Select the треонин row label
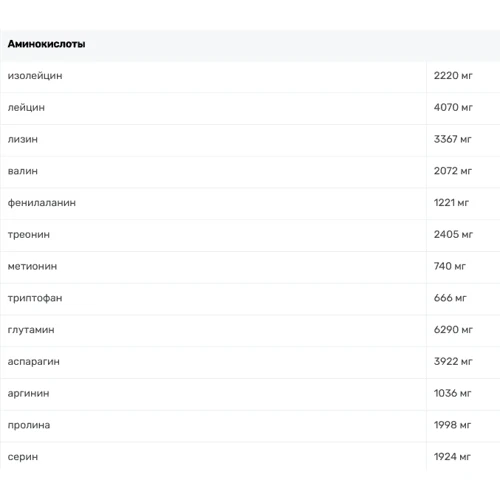This screenshot has height=500, width=500. coord(29,235)
